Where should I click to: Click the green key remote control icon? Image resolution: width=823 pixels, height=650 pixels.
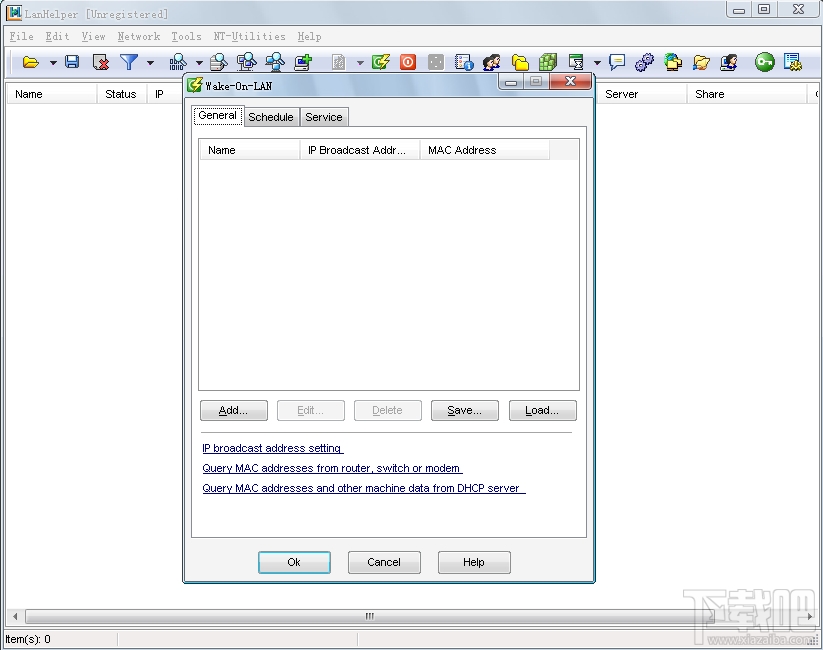pyautogui.click(x=764, y=62)
